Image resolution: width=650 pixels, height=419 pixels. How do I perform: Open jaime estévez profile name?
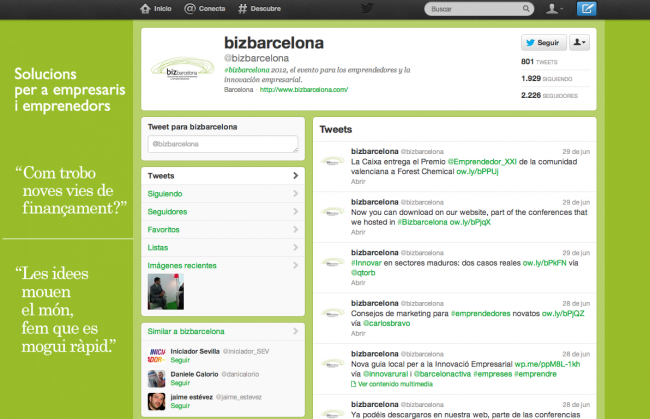click(192, 397)
